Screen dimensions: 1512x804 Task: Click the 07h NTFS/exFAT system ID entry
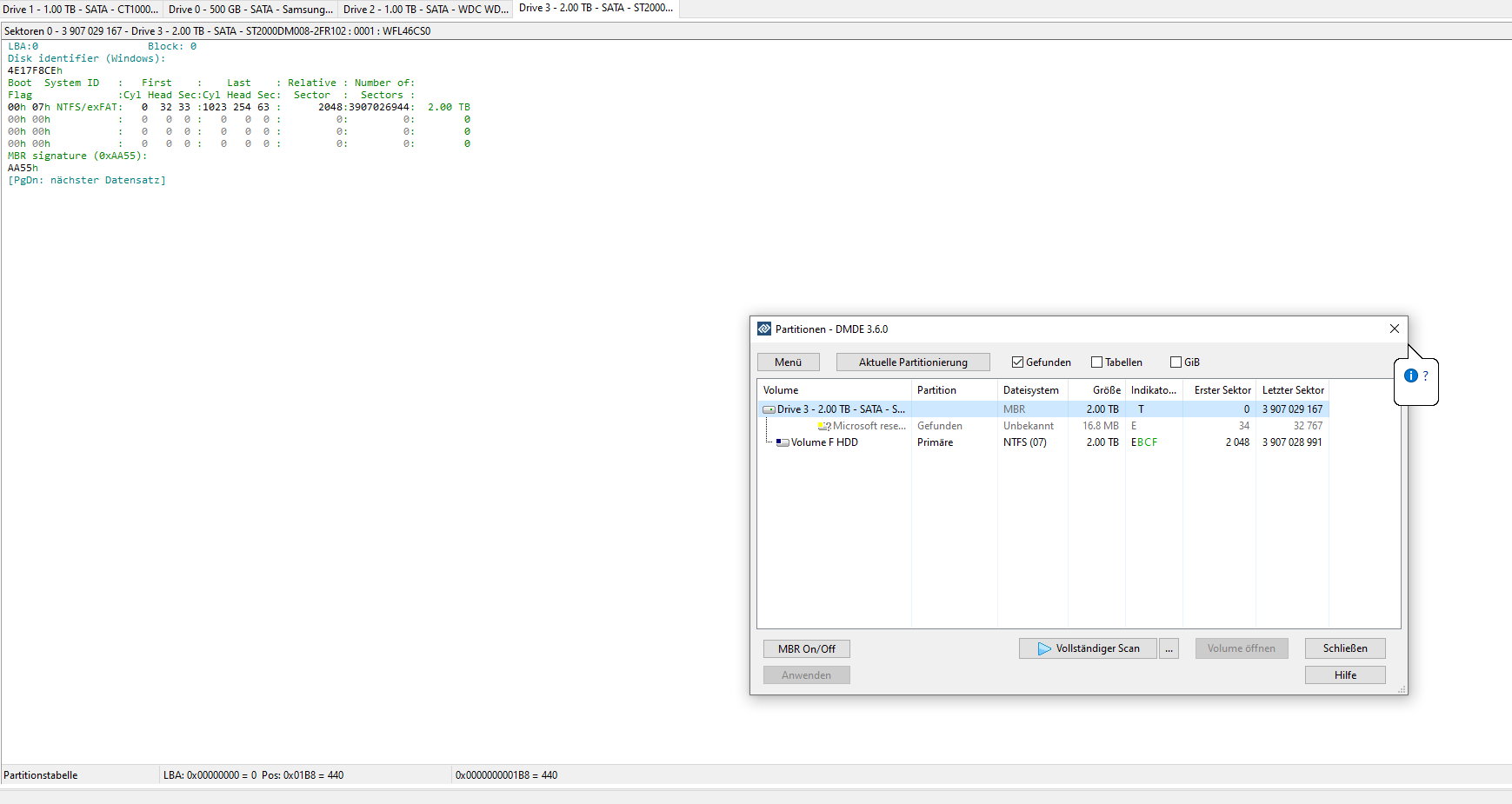pyautogui.click(x=75, y=107)
